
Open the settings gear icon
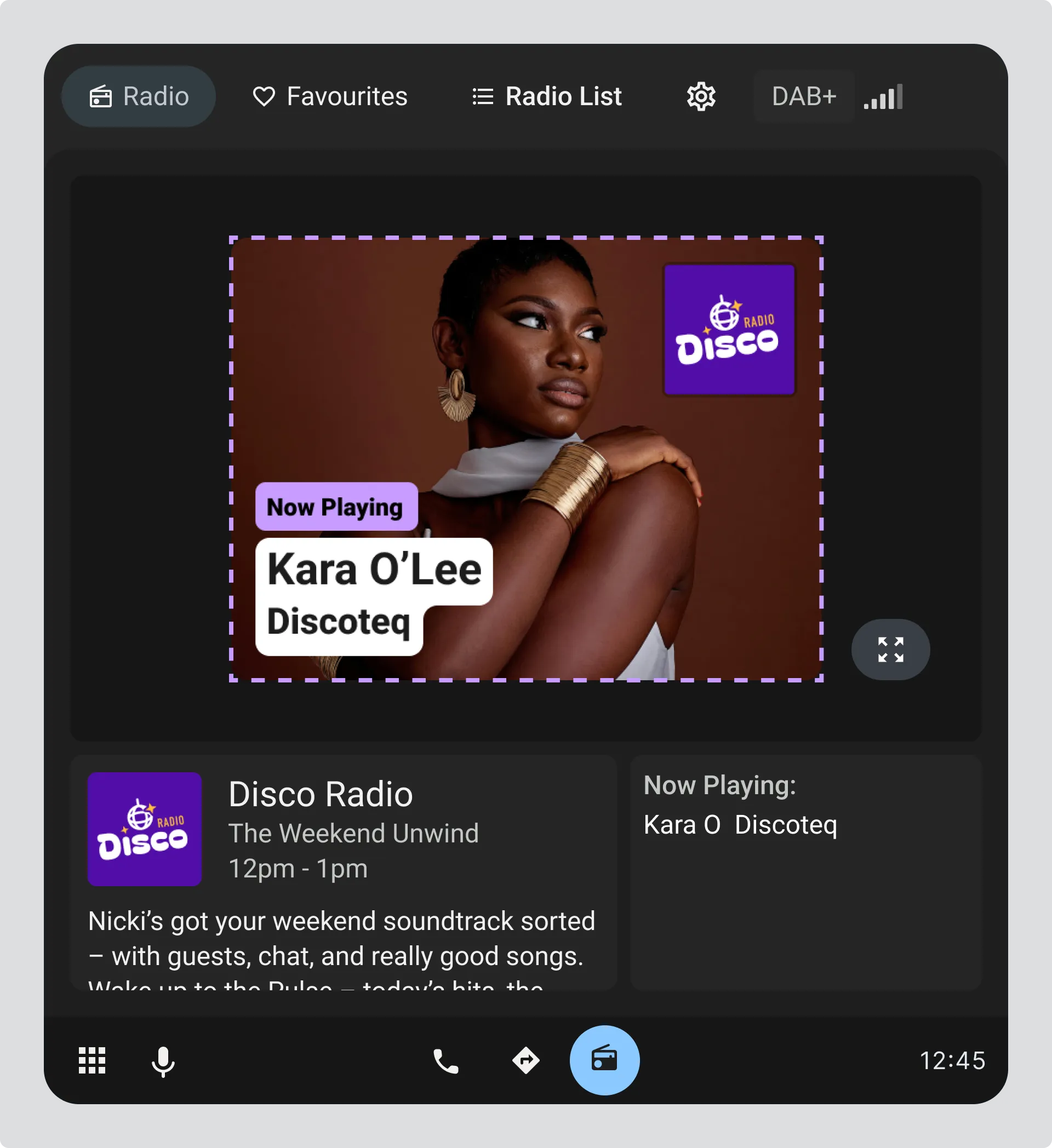[701, 96]
